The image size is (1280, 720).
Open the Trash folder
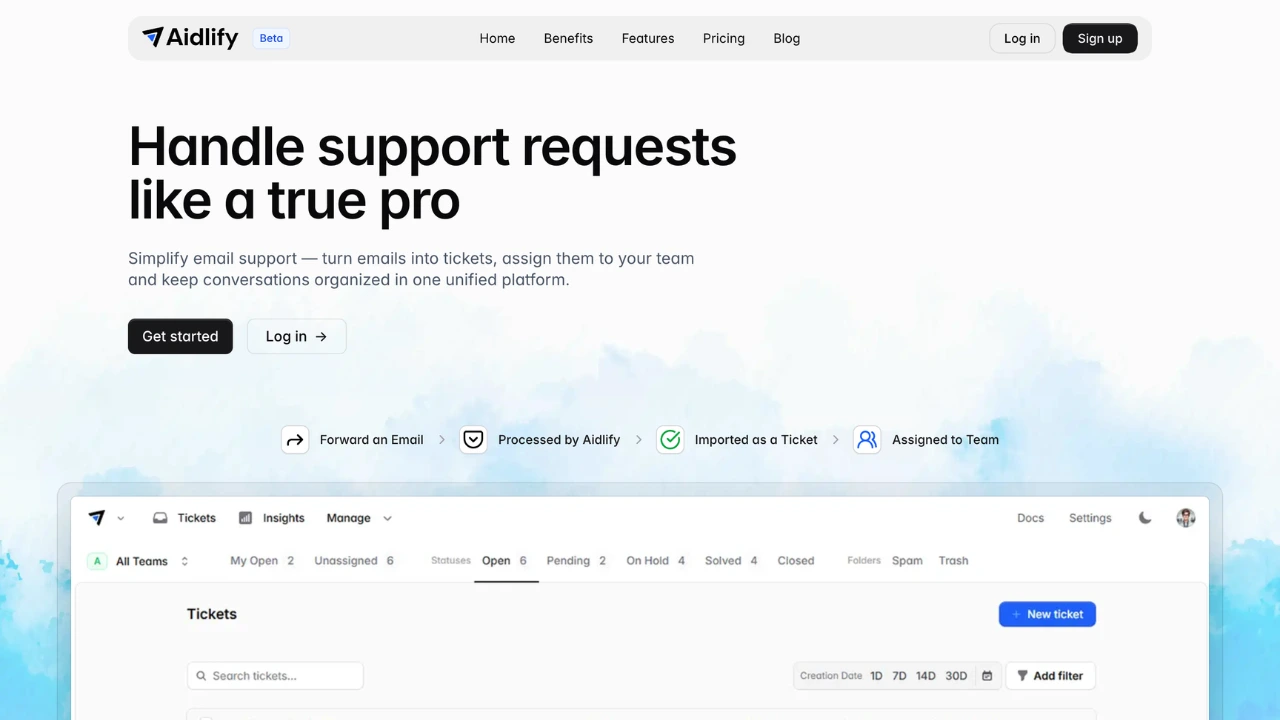tap(953, 561)
